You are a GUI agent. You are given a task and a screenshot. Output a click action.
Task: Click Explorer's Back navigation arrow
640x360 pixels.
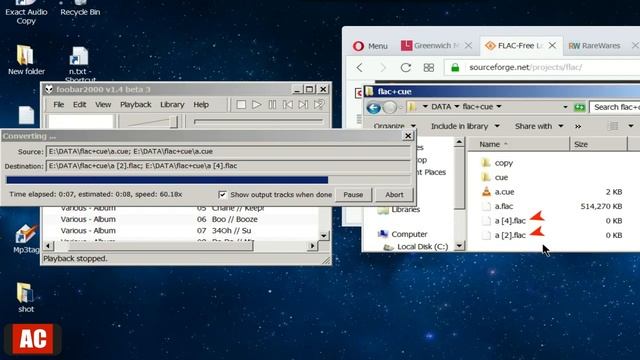[x=373, y=108]
